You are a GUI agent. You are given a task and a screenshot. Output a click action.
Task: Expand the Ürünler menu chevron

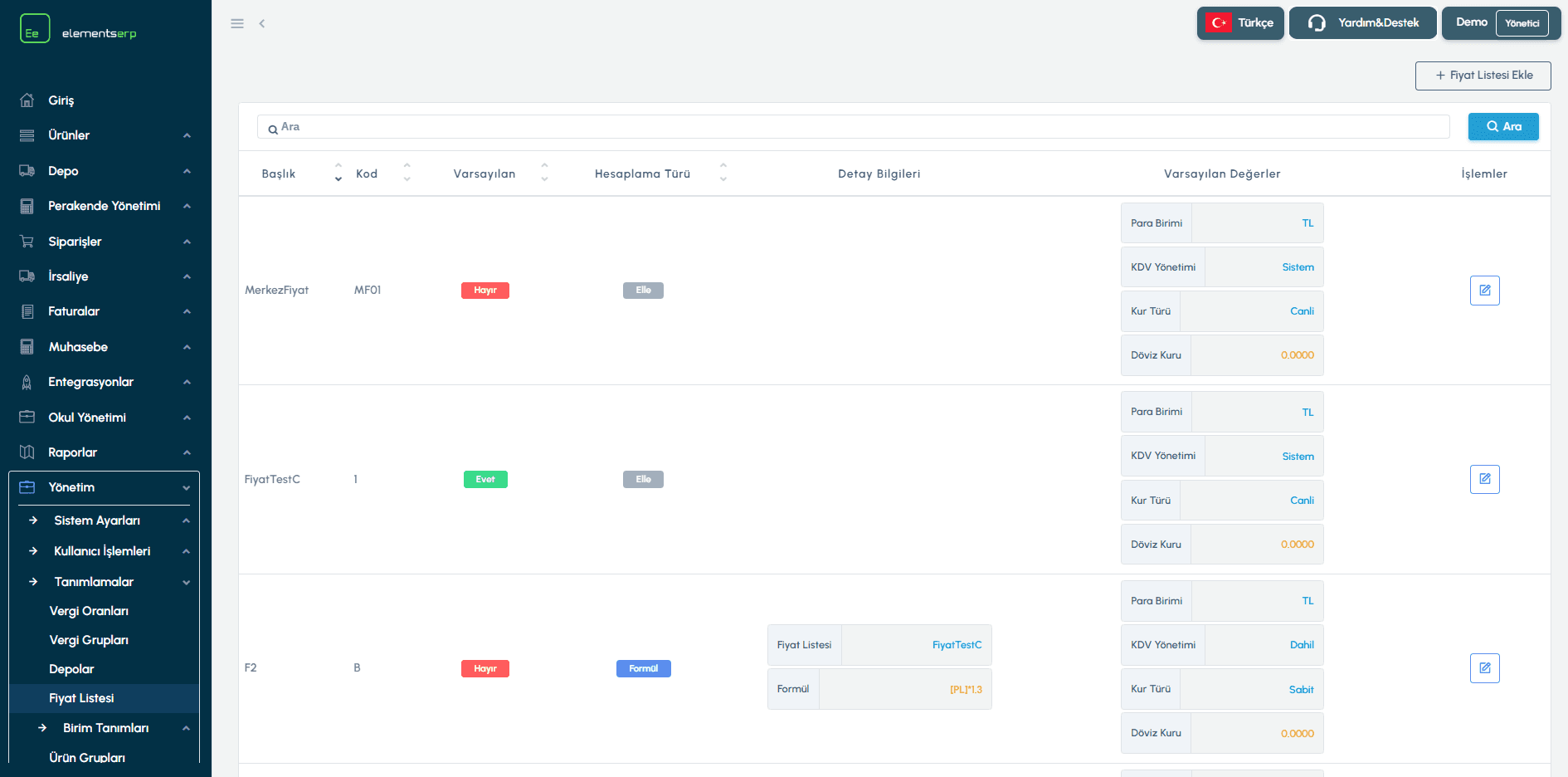187,135
